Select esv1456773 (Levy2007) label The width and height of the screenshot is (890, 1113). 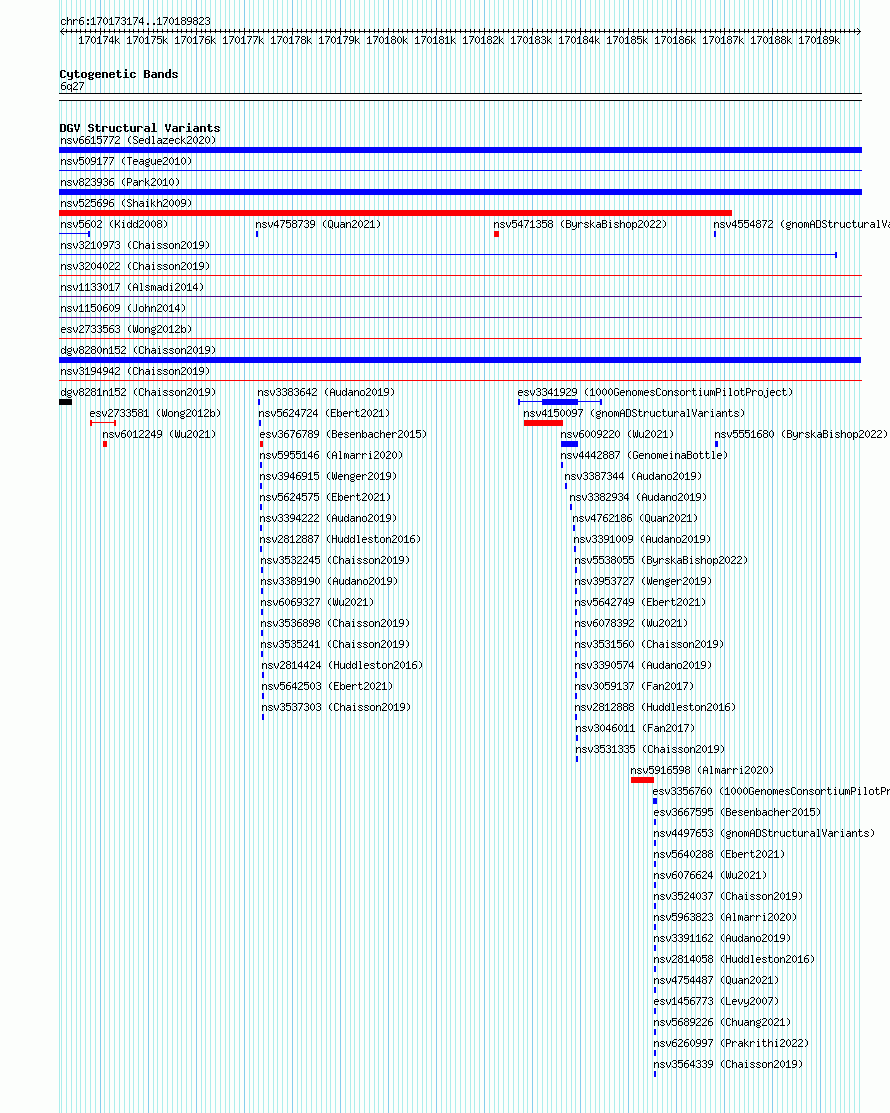pos(716,1002)
